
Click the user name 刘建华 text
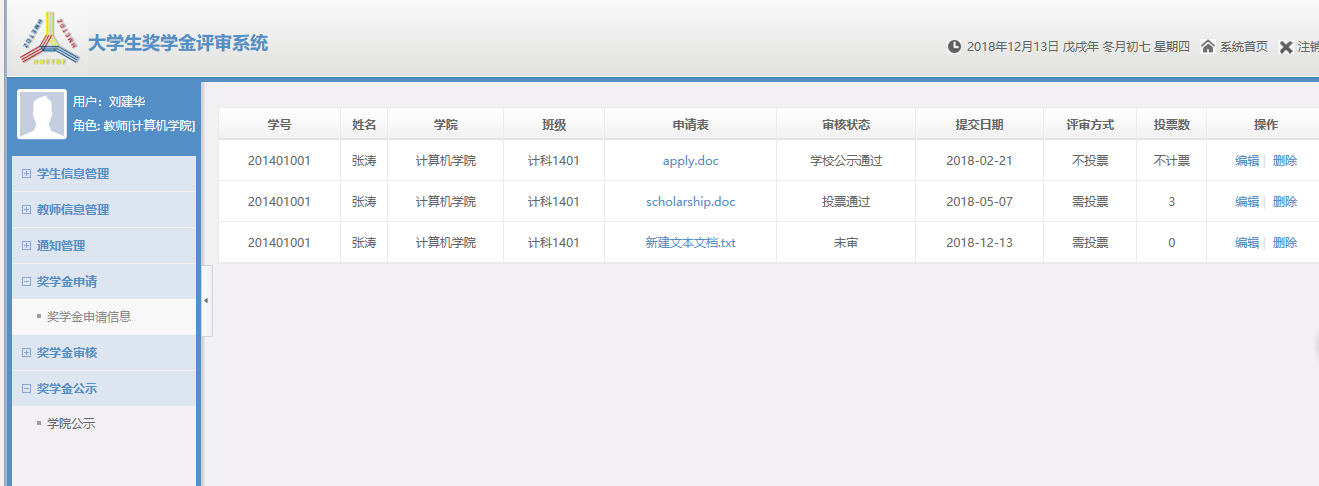[x=127, y=102]
